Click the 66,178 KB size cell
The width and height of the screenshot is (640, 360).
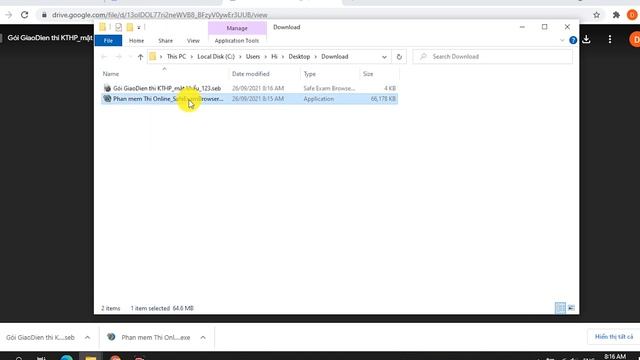(x=383, y=99)
